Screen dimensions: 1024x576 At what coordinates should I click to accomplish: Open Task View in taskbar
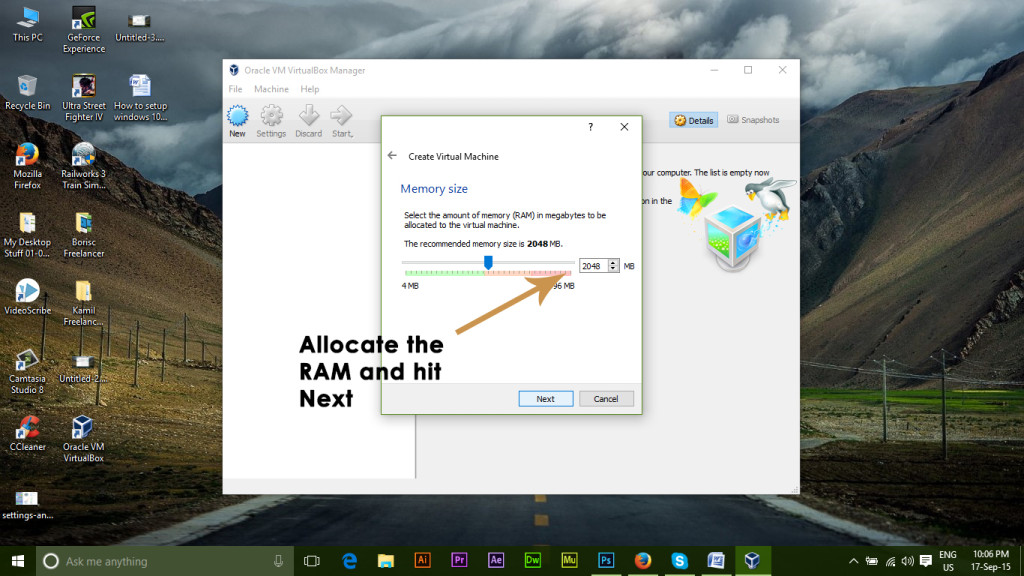click(312, 561)
